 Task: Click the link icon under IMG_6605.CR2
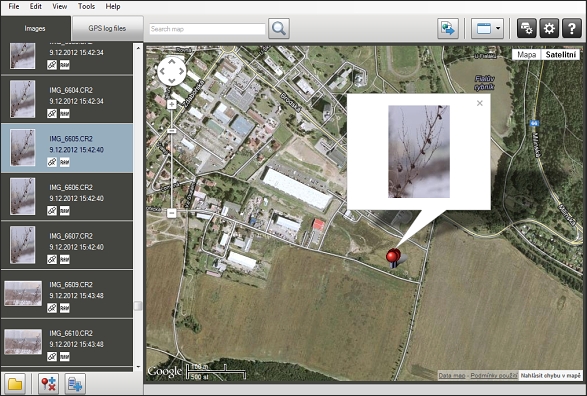coord(52,162)
